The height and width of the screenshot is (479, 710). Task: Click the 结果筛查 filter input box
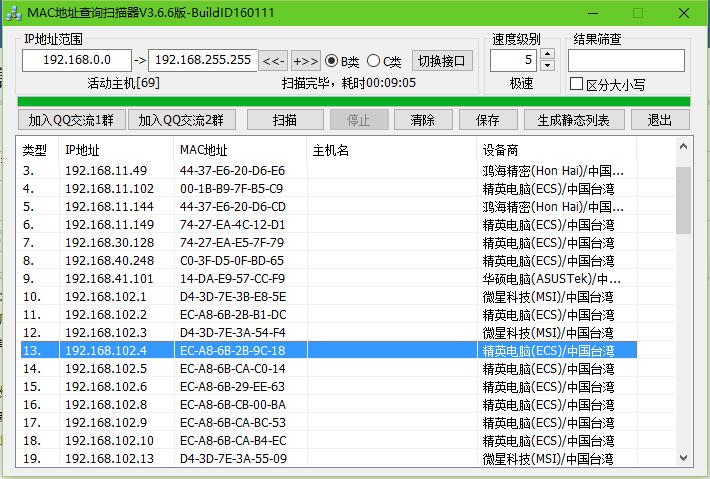(x=626, y=60)
